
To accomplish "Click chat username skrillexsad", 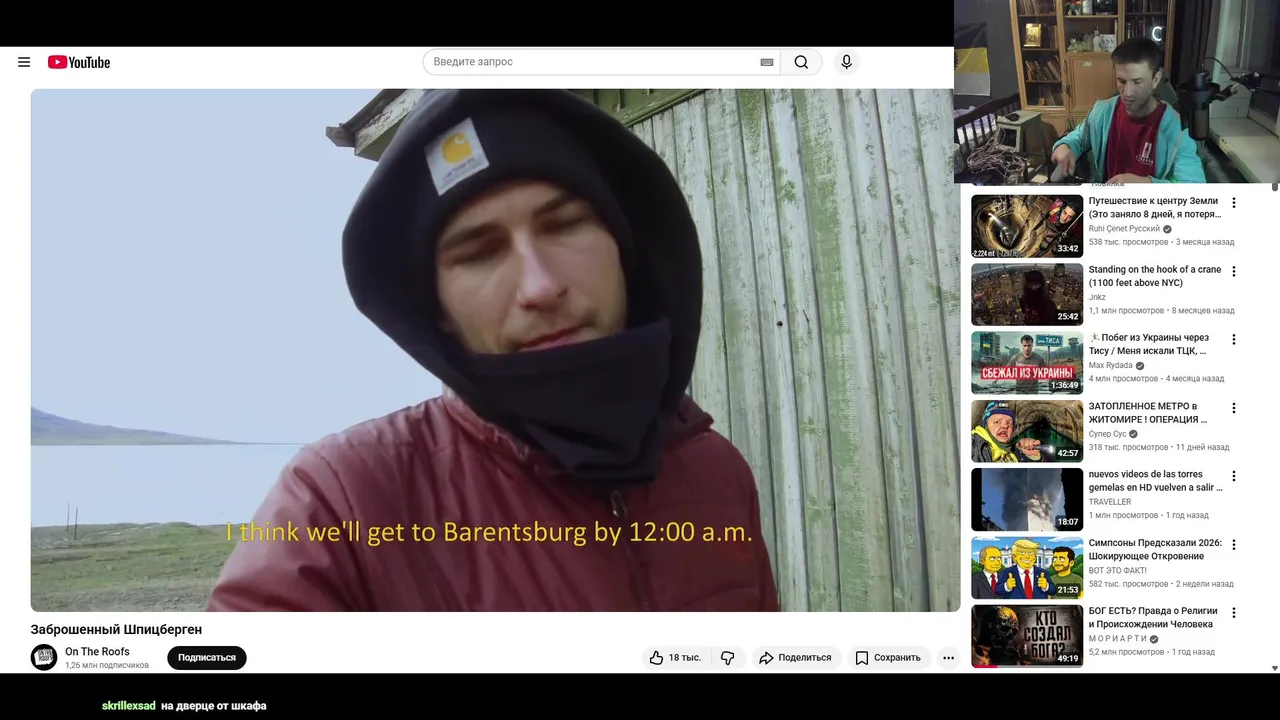I will click(x=129, y=706).
